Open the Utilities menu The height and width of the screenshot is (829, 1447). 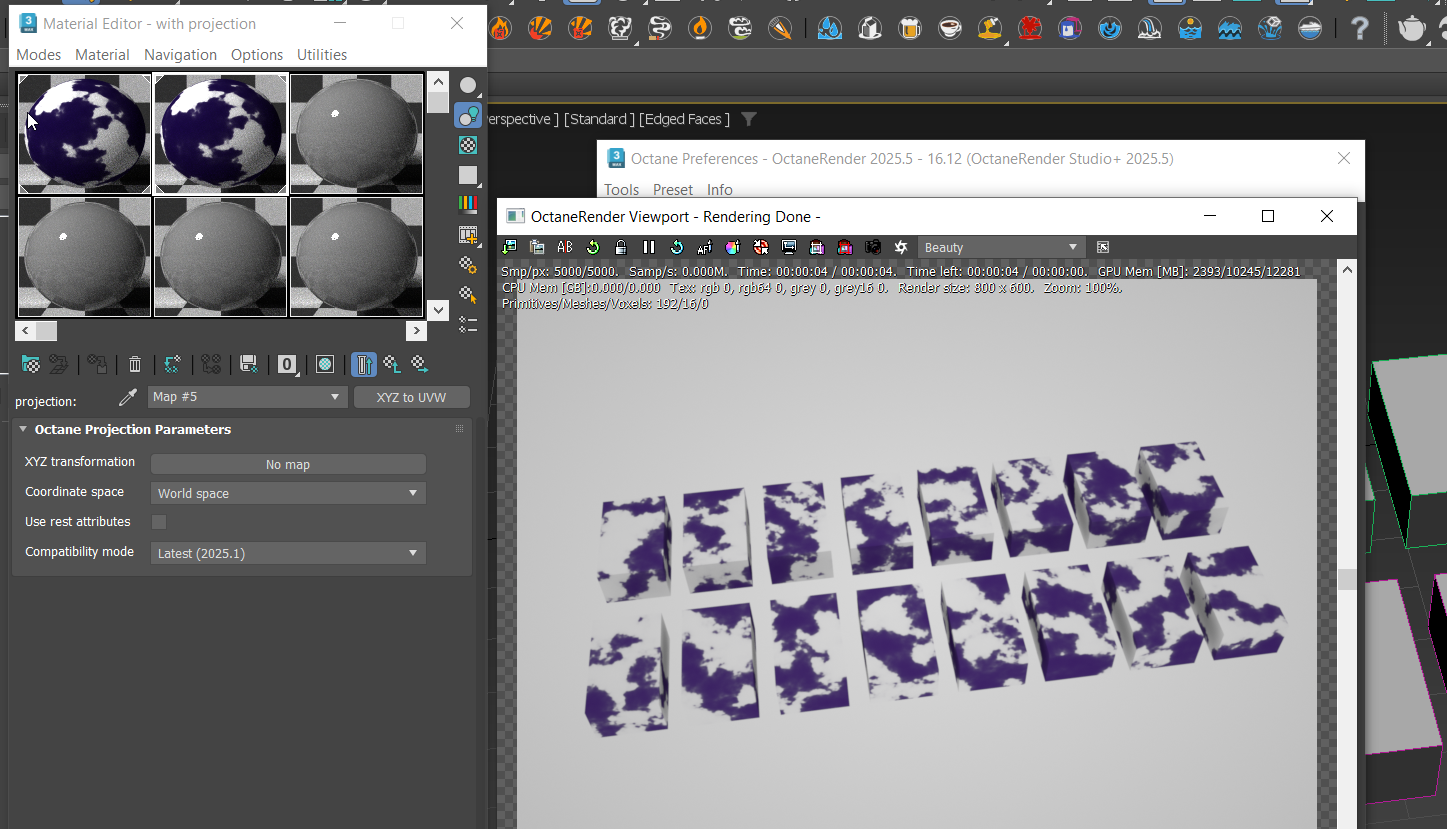coord(322,55)
